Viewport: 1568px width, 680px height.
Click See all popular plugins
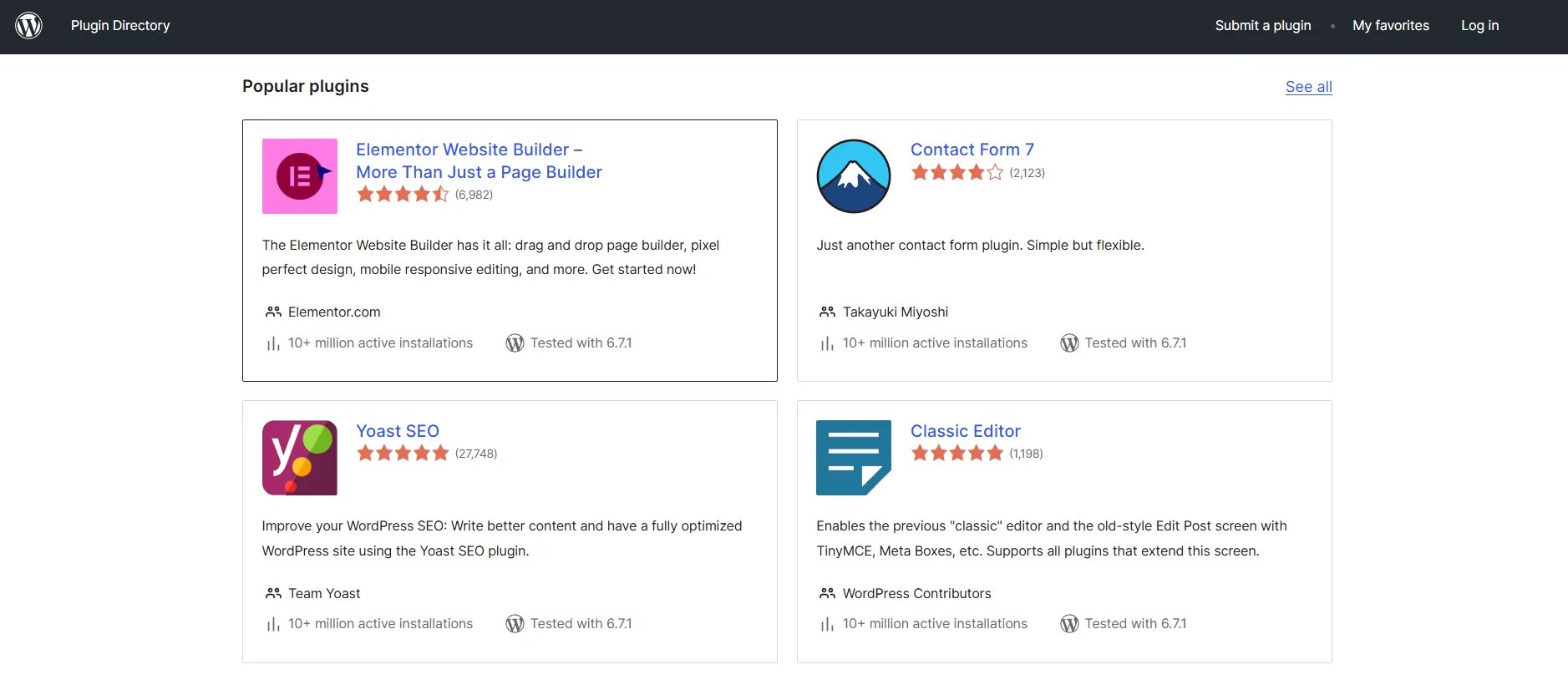(1308, 87)
